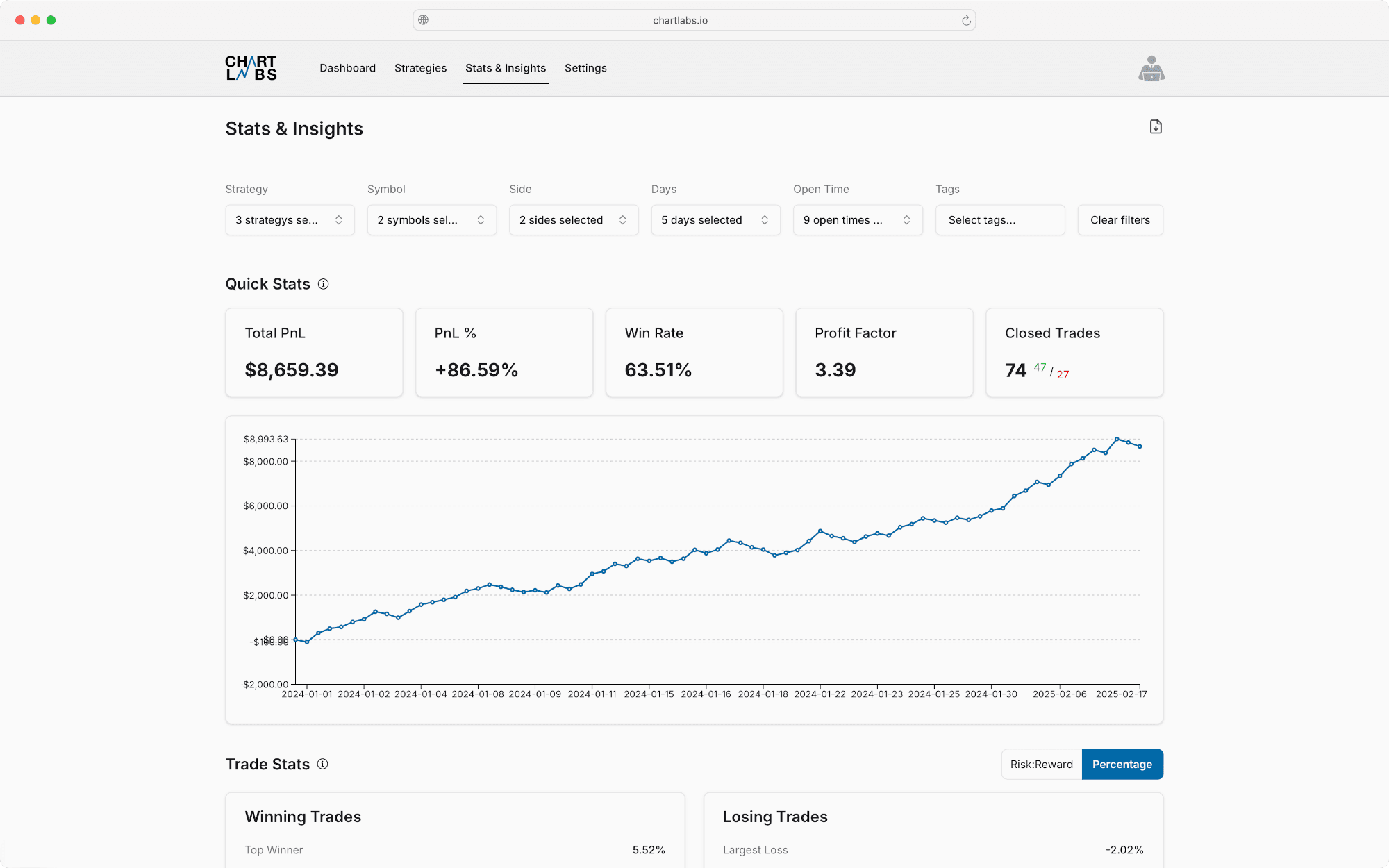Viewport: 1389px width, 868px height.
Task: Open the Open Time filter dropdown
Action: click(857, 220)
